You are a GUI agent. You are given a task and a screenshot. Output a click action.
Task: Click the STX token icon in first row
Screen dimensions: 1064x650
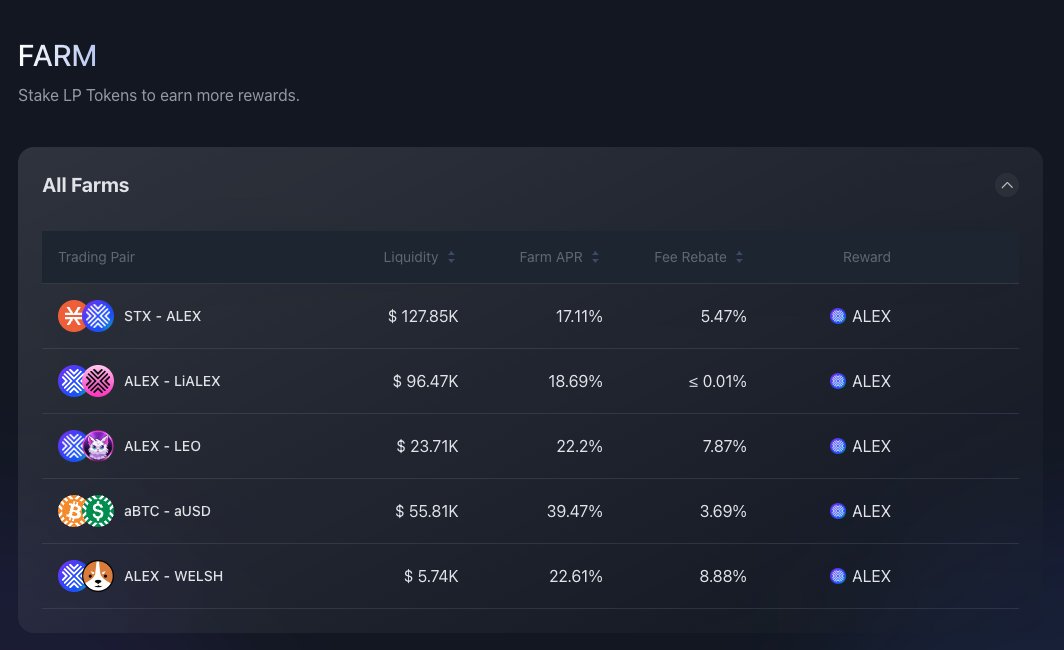coord(73,316)
